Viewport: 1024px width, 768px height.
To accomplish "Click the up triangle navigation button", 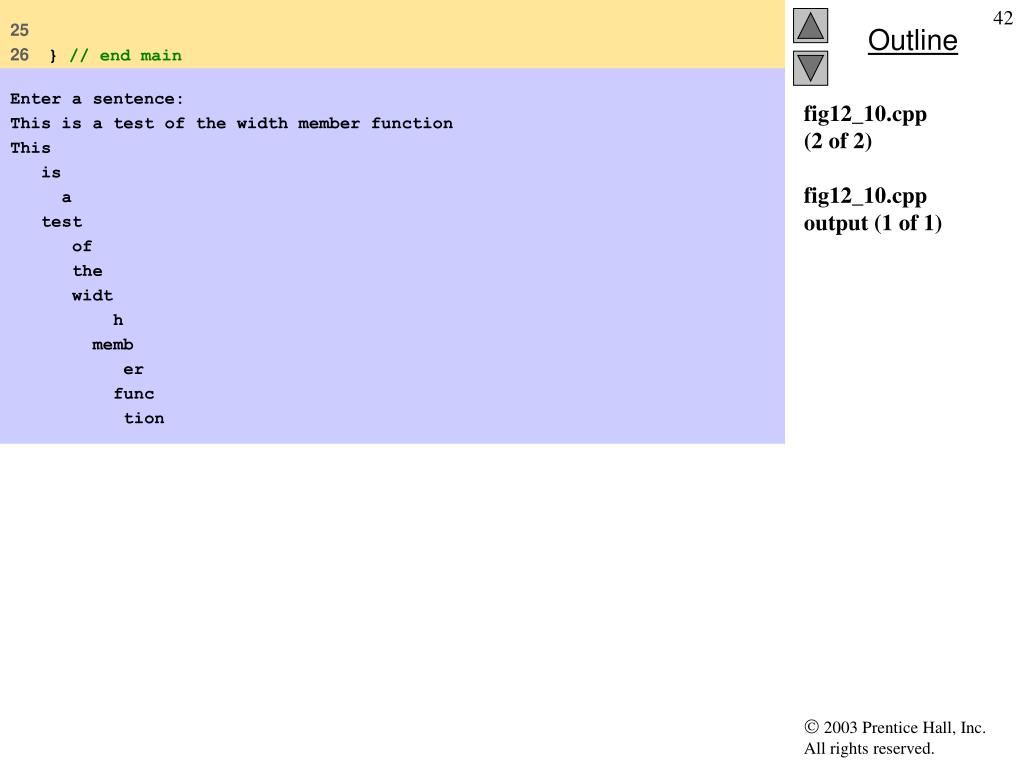I will [810, 25].
